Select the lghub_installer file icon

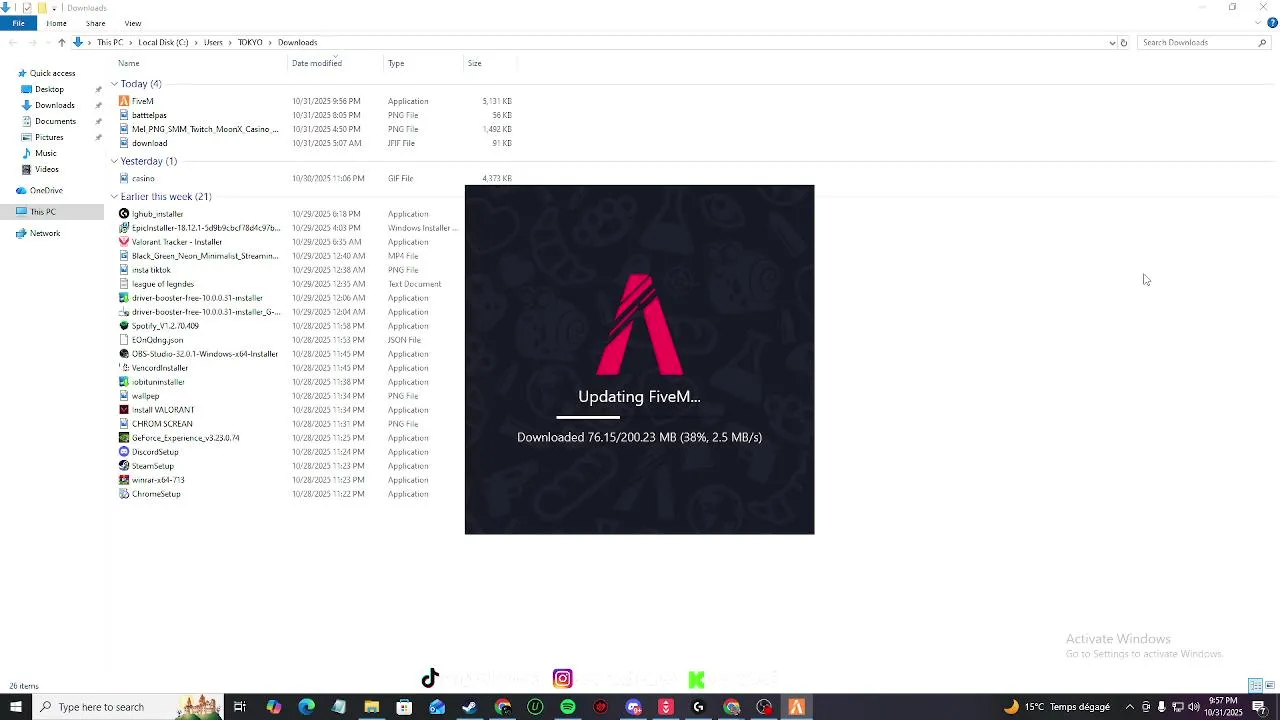click(124, 214)
